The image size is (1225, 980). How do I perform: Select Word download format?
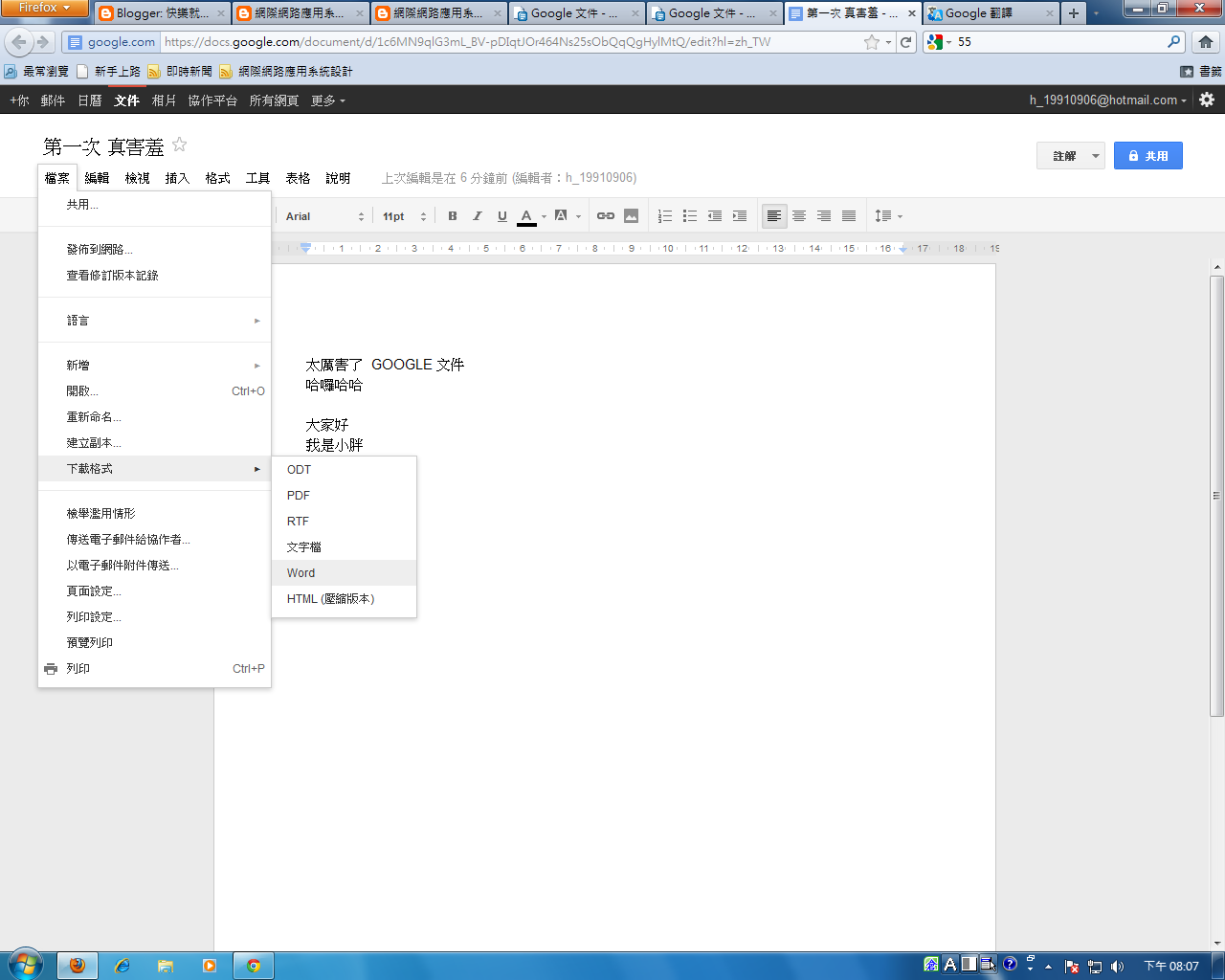345,573
